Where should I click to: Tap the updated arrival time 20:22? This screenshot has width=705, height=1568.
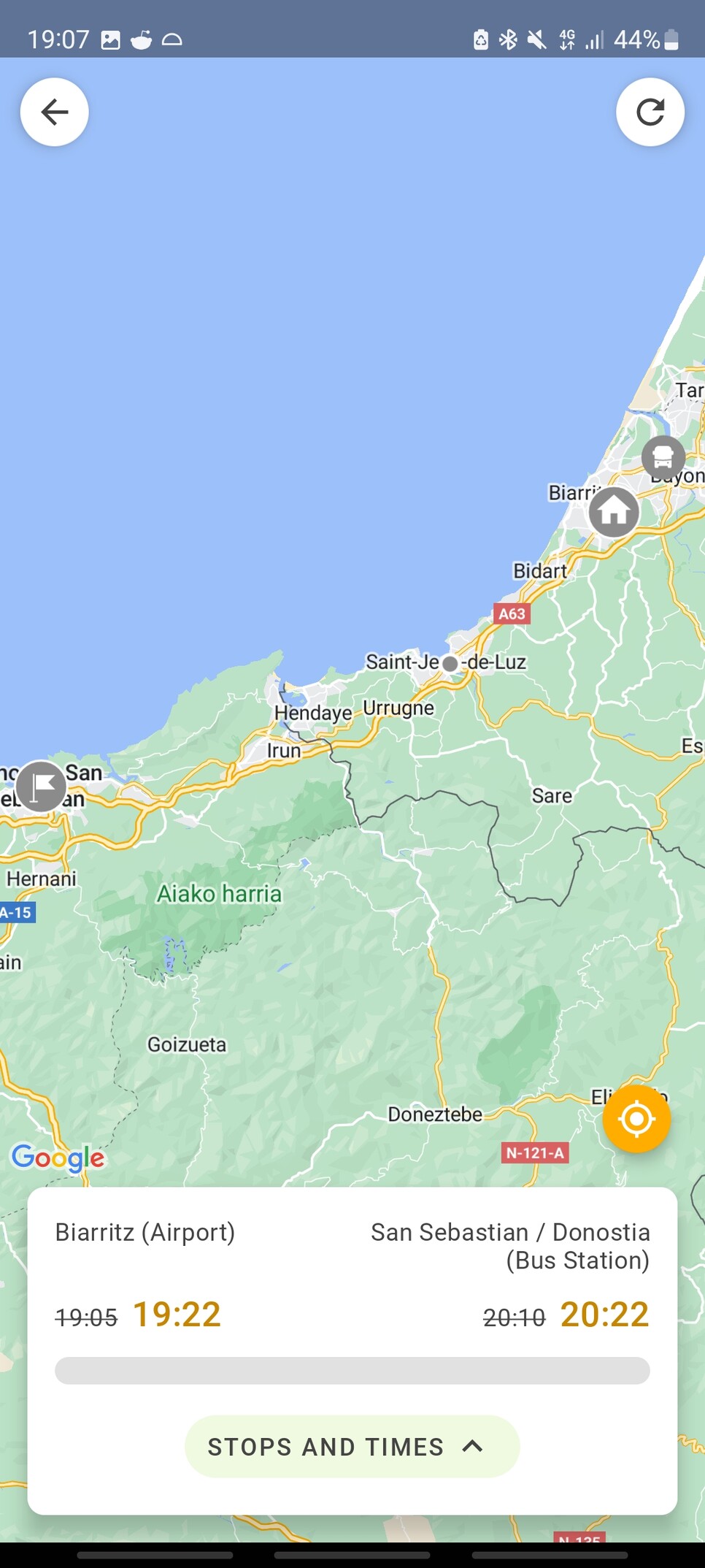[x=605, y=1315]
